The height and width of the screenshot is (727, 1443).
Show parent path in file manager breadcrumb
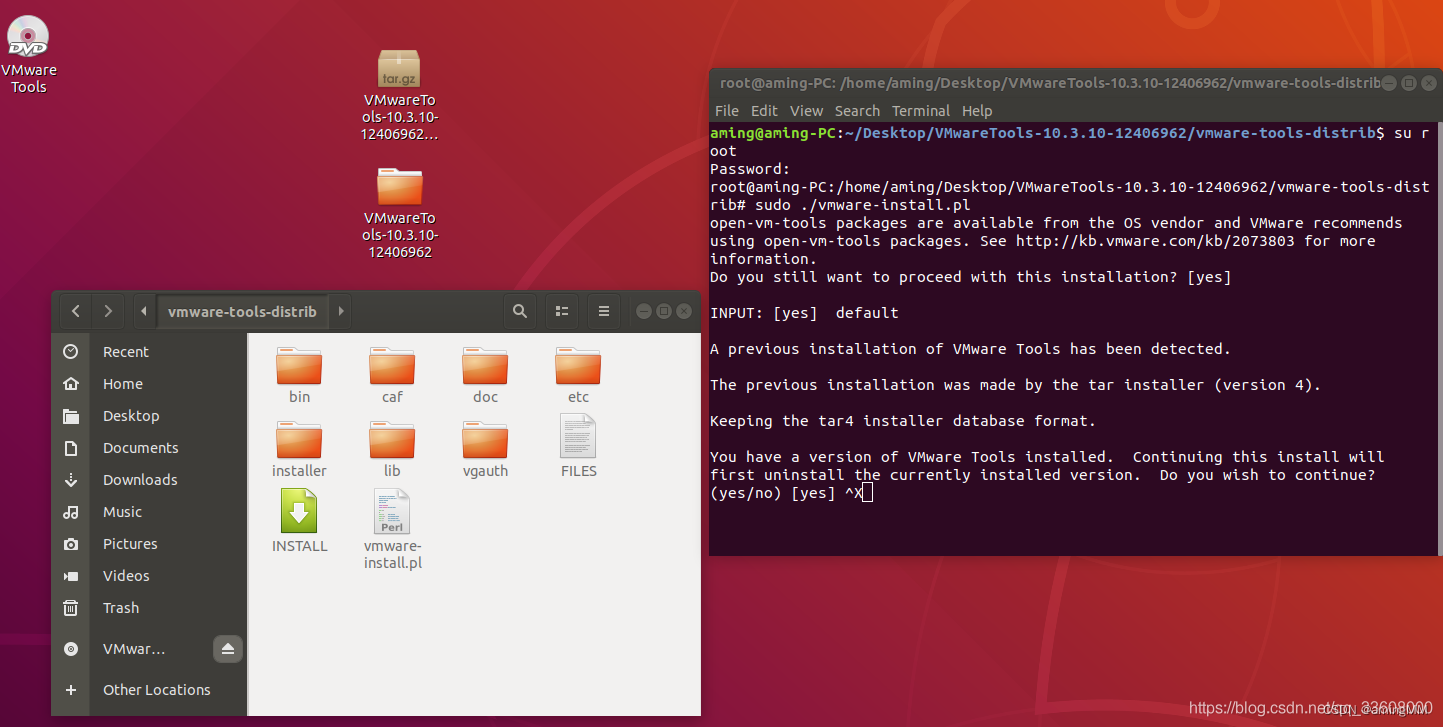[146, 311]
